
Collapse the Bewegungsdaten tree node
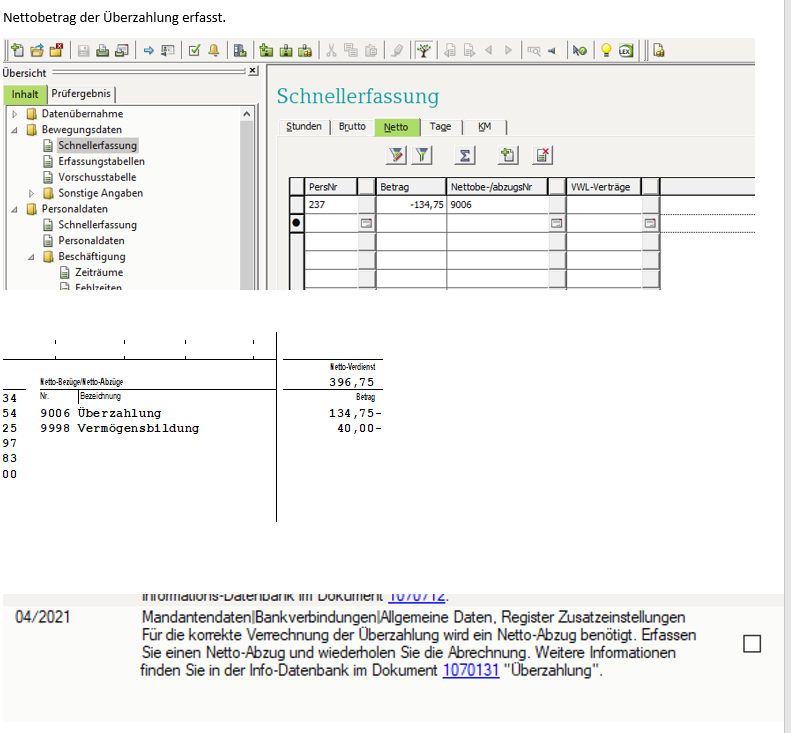pyautogui.click(x=15, y=130)
